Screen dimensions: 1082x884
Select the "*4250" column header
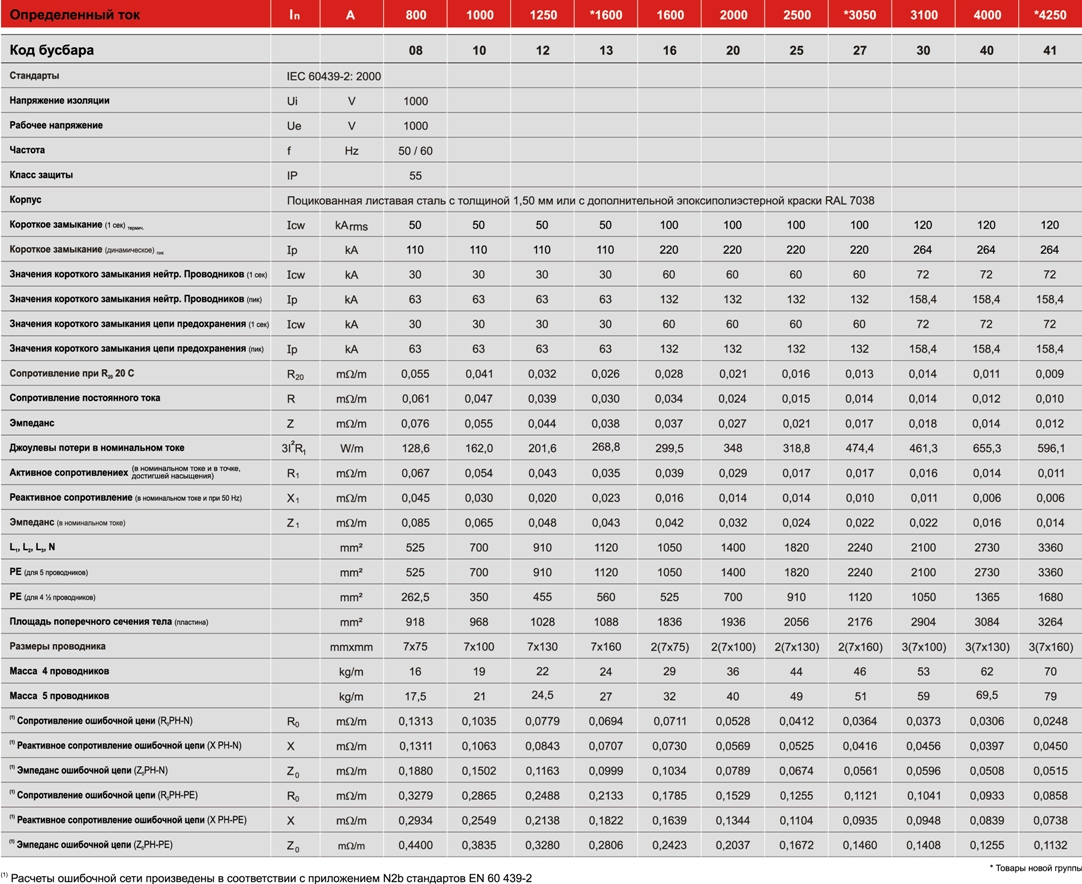click(x=1050, y=14)
